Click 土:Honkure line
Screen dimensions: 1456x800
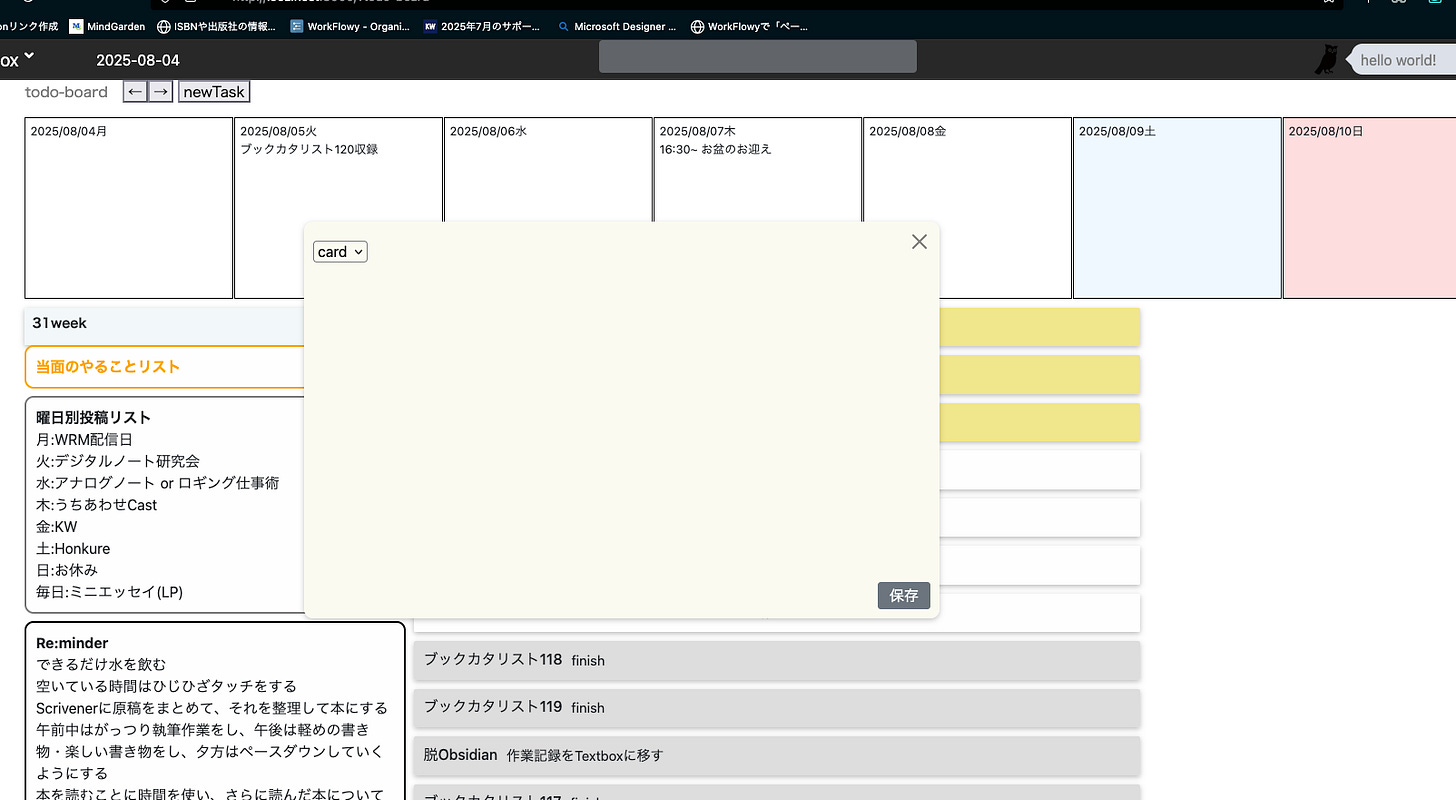click(x=73, y=549)
